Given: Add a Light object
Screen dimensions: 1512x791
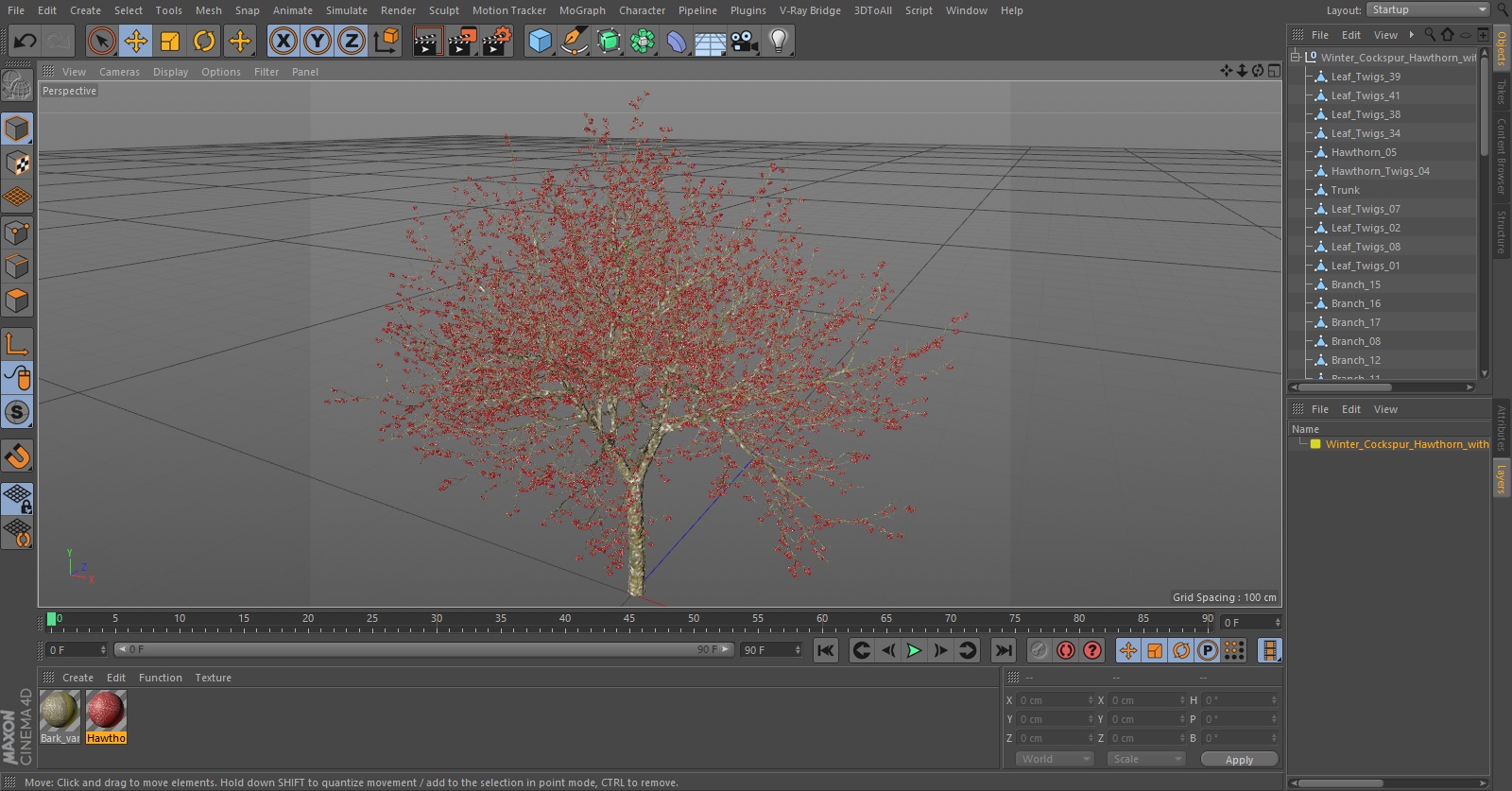Looking at the screenshot, I should coord(779,41).
